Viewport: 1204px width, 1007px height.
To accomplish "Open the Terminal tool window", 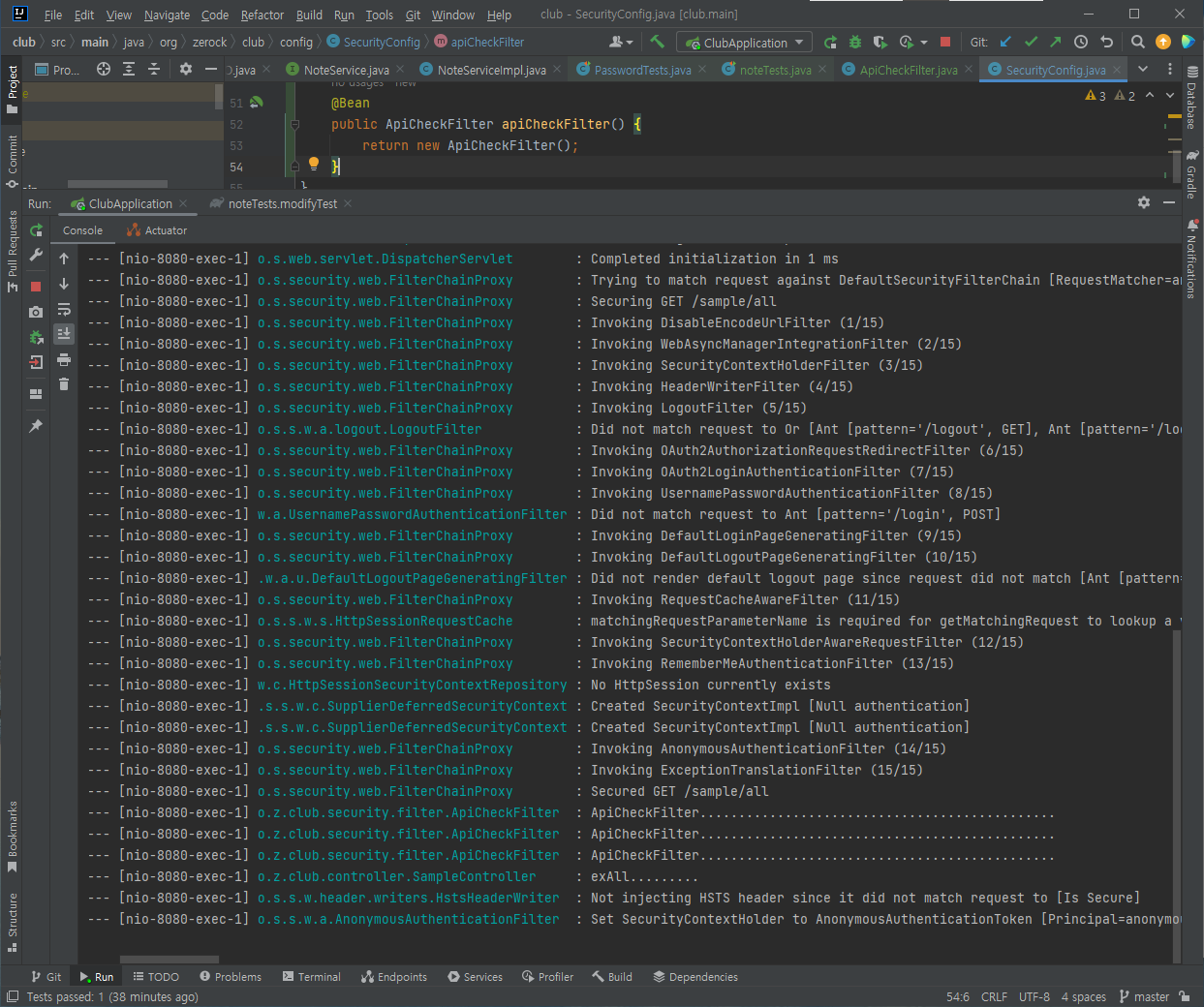I will point(311,976).
